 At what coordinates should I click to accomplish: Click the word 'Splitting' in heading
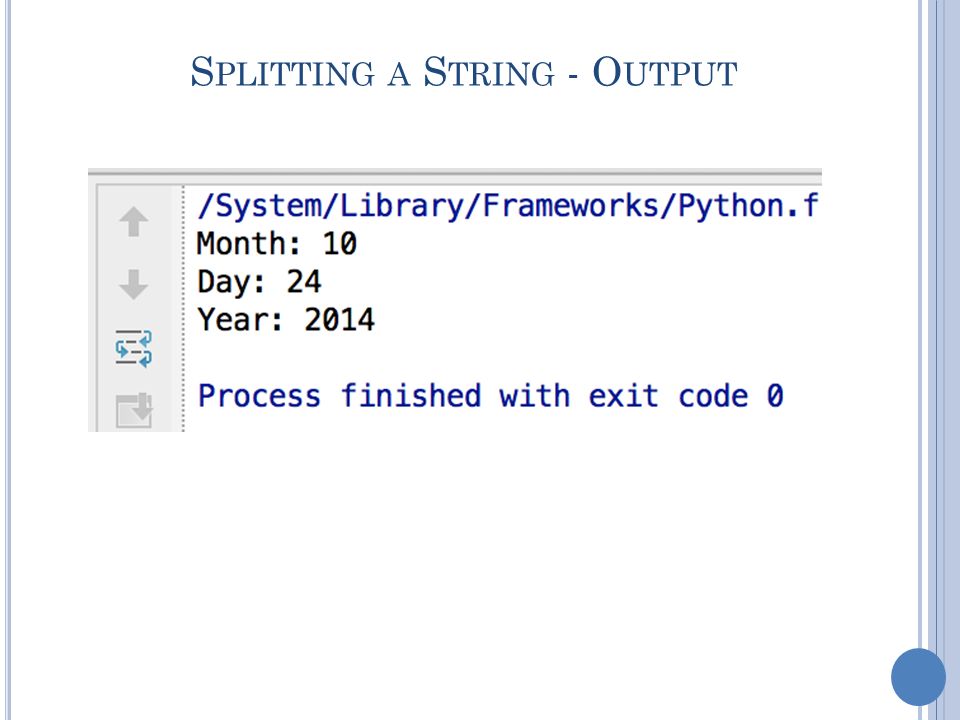tap(282, 72)
